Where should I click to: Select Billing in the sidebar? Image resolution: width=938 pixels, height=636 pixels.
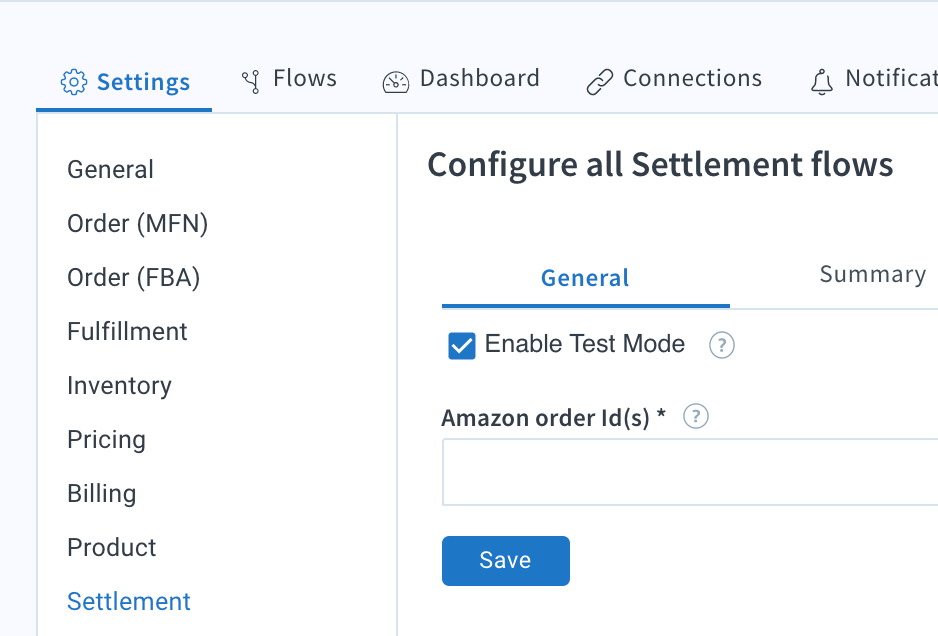coord(102,494)
